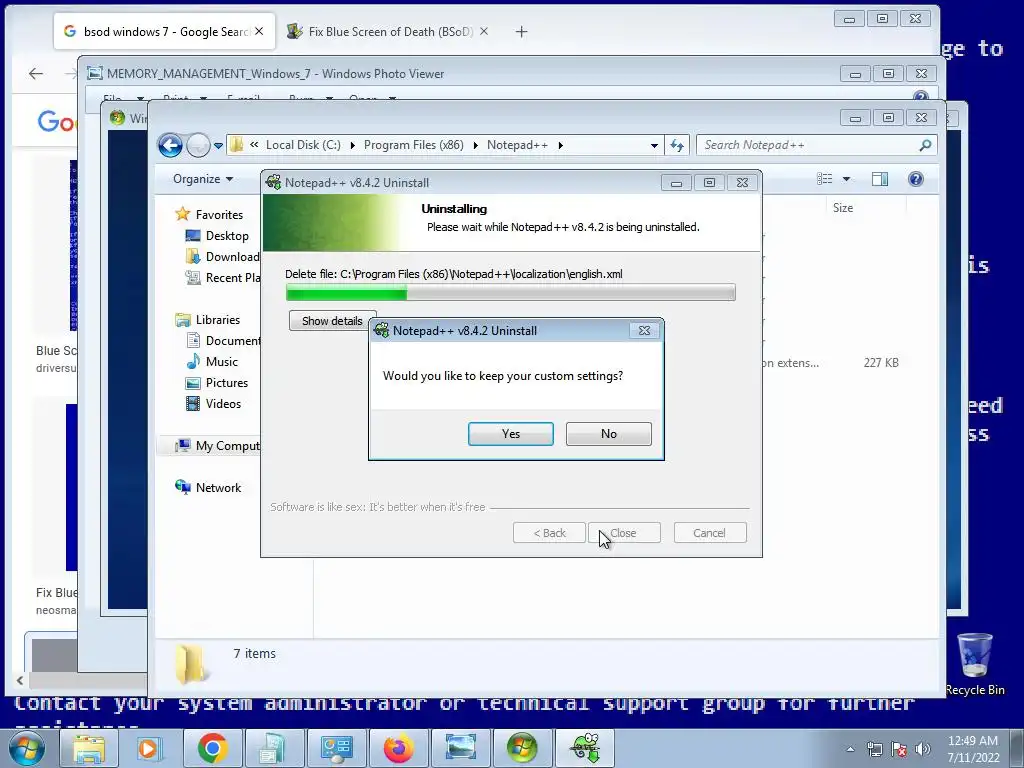Screen dimensions: 1024x768
Task: Click the notepad document taskbar icon
Action: pyautogui.click(x=273, y=748)
